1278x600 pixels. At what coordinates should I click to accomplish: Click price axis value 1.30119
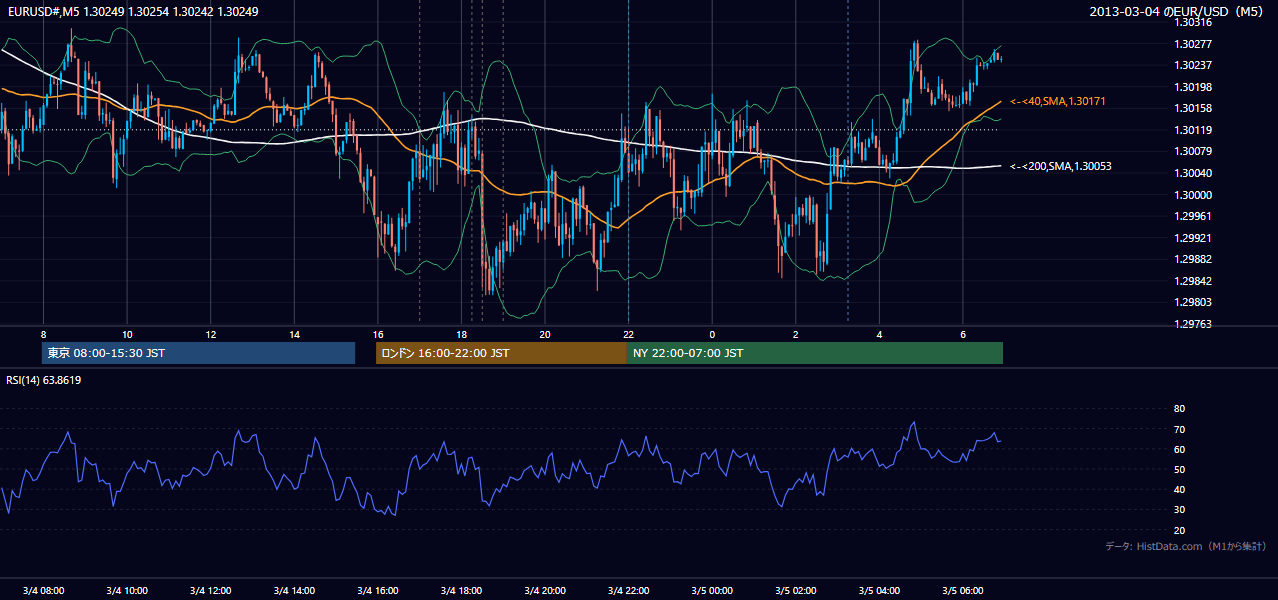(x=1191, y=130)
